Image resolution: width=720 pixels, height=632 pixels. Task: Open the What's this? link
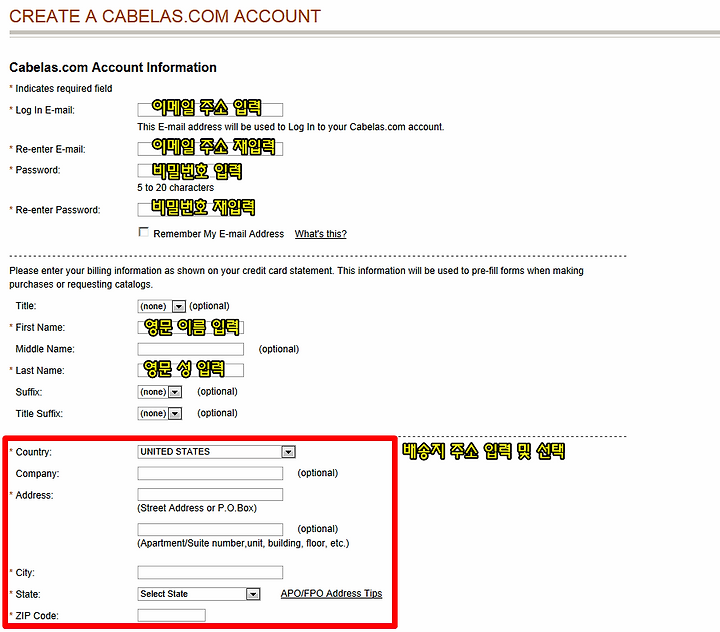click(321, 234)
